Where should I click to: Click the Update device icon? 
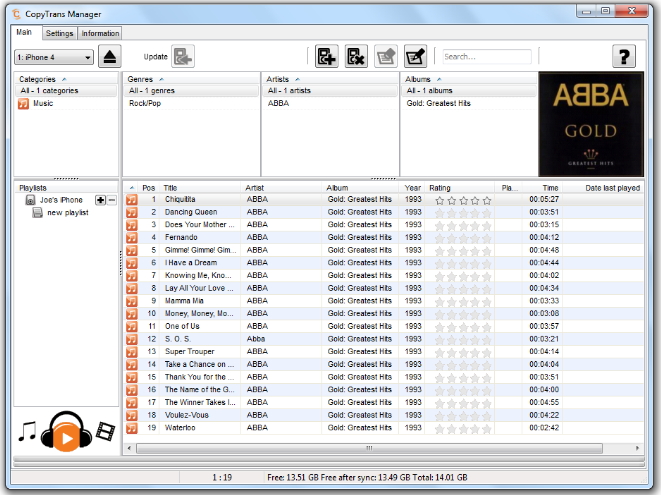(183, 57)
